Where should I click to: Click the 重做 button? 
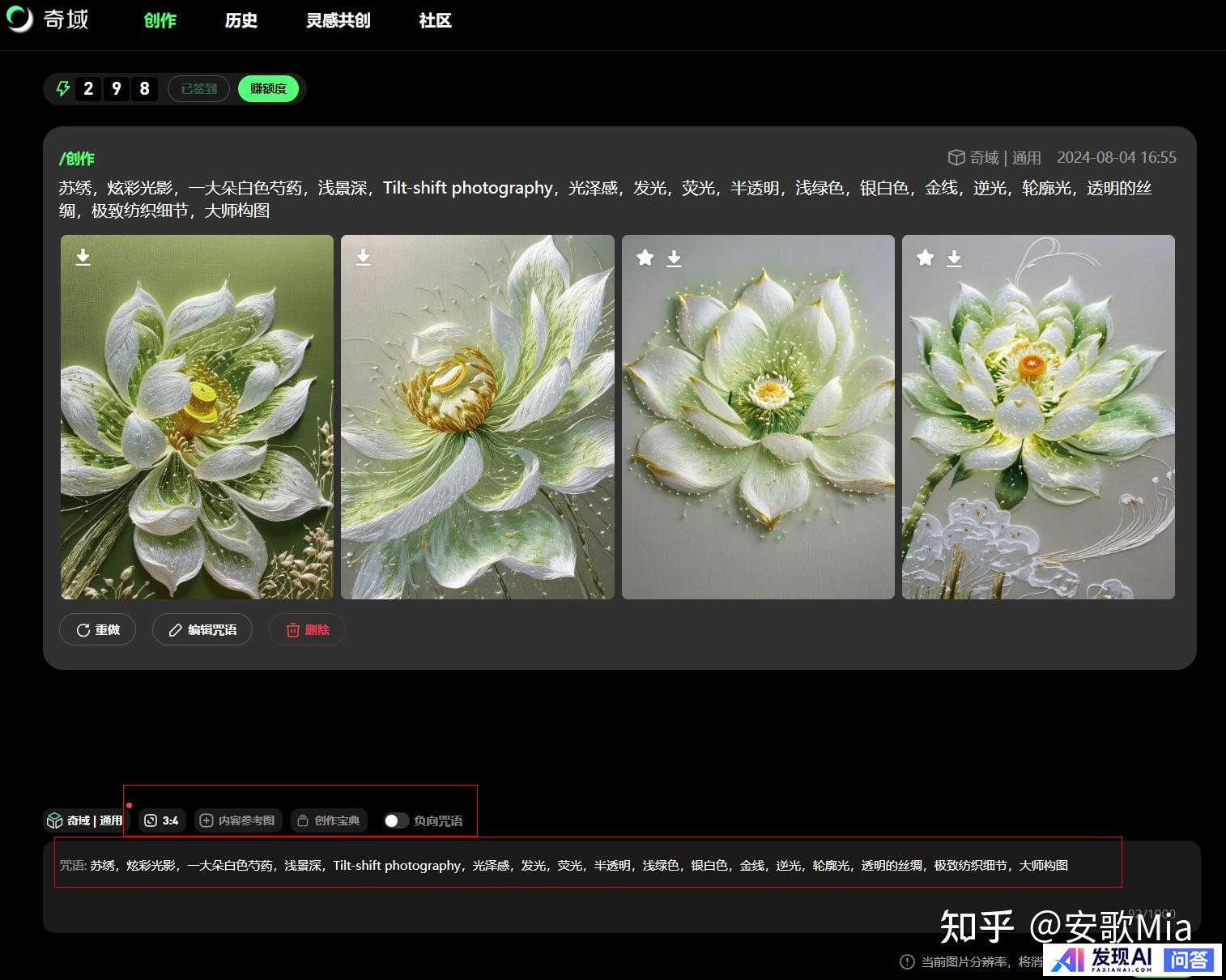coord(97,629)
